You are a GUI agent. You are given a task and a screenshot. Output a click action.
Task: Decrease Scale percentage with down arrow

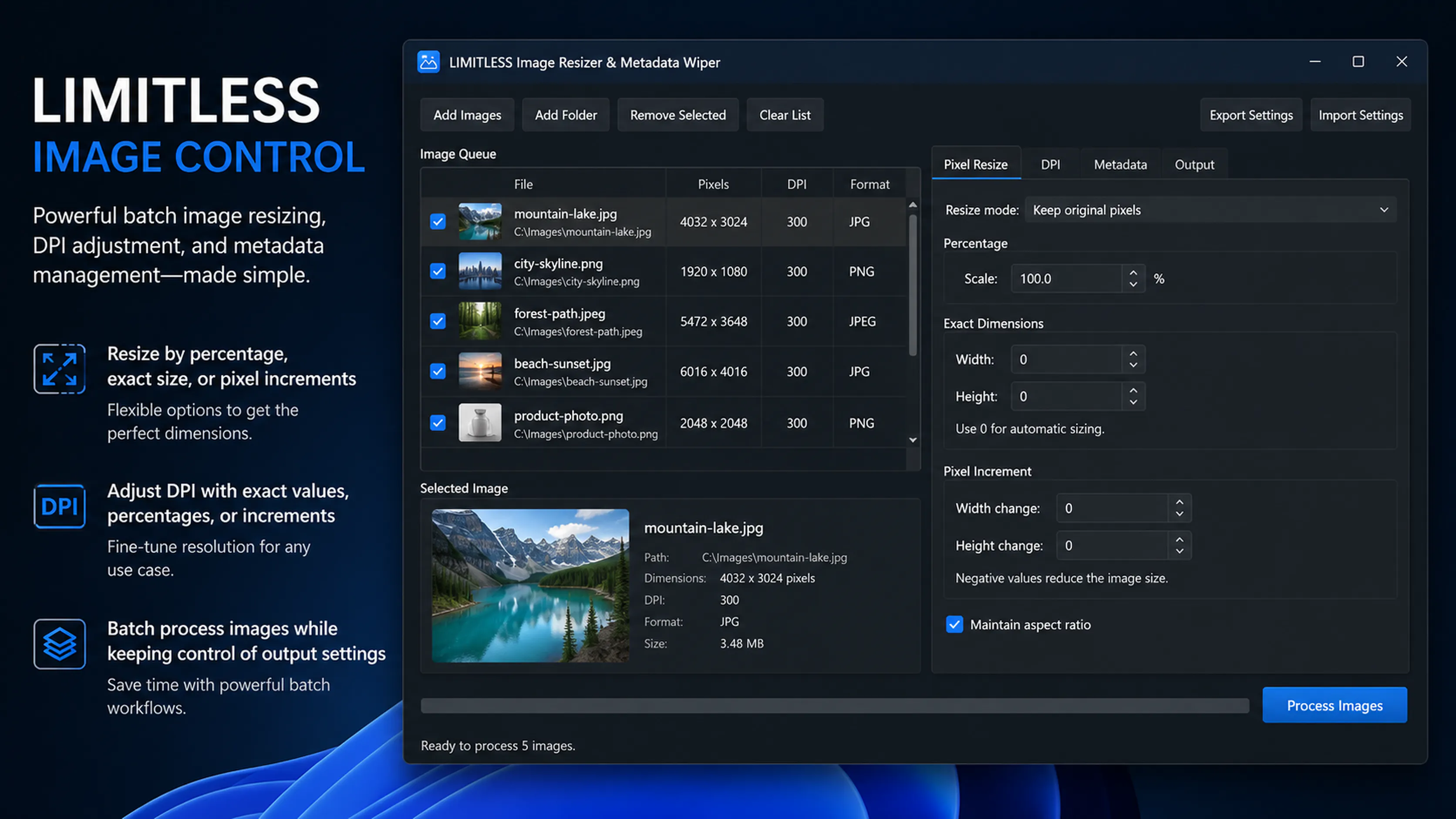1133,285
